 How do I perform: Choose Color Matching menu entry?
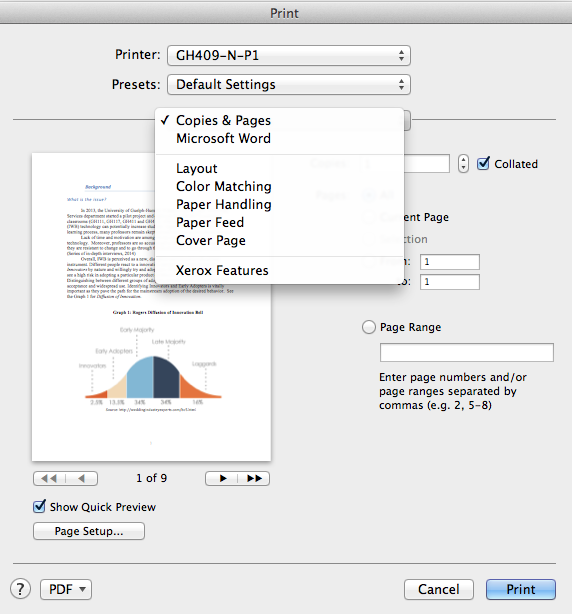[280, 186]
